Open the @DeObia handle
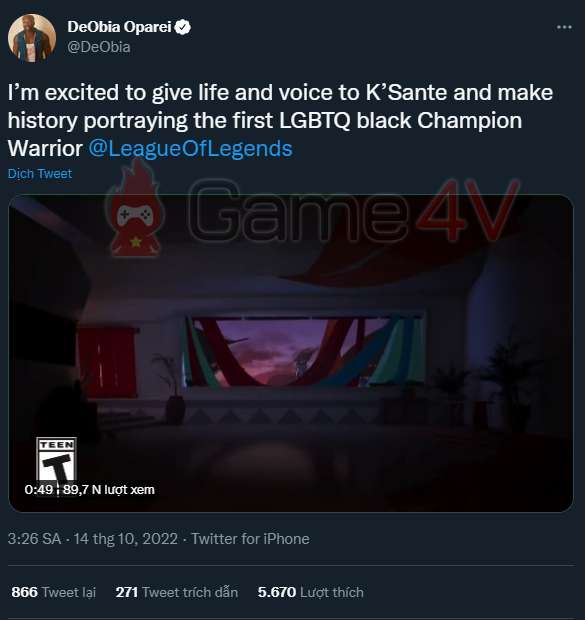Screen dimensions: 585x620 [x=98, y=47]
